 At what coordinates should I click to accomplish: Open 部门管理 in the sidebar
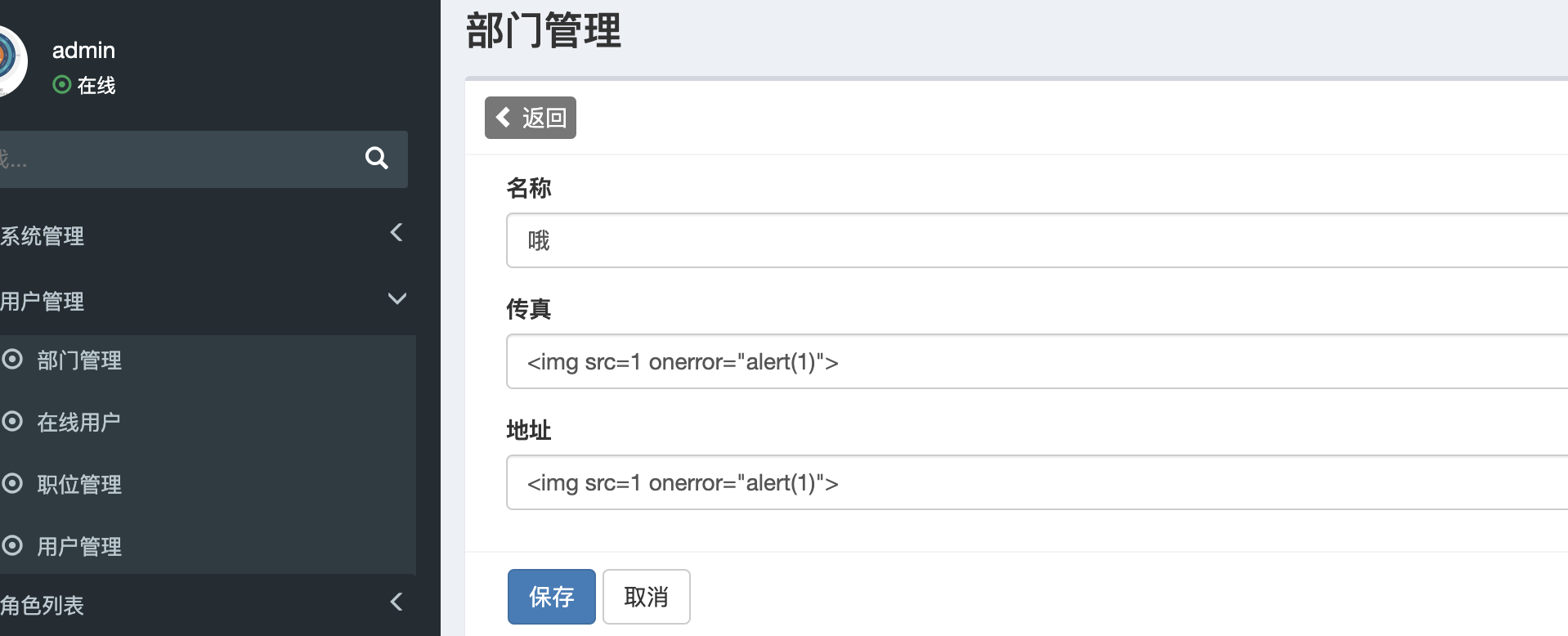tap(79, 361)
